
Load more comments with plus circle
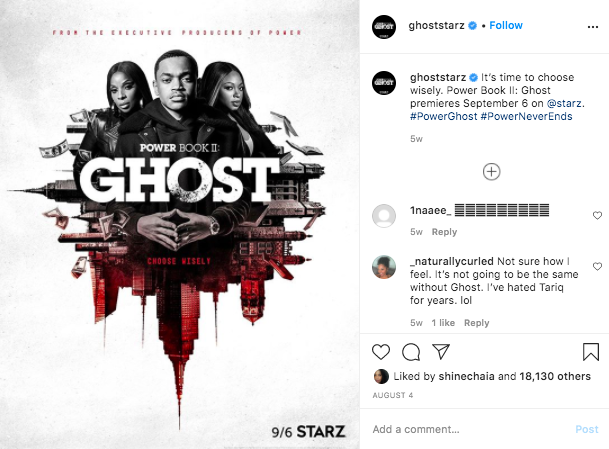click(x=491, y=172)
